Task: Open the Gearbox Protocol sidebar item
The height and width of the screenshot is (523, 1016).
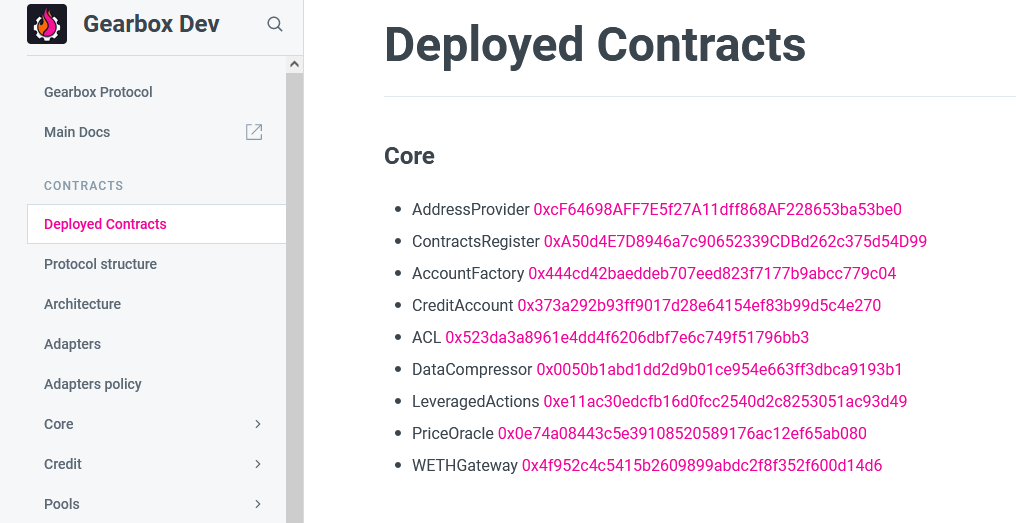Action: click(98, 92)
